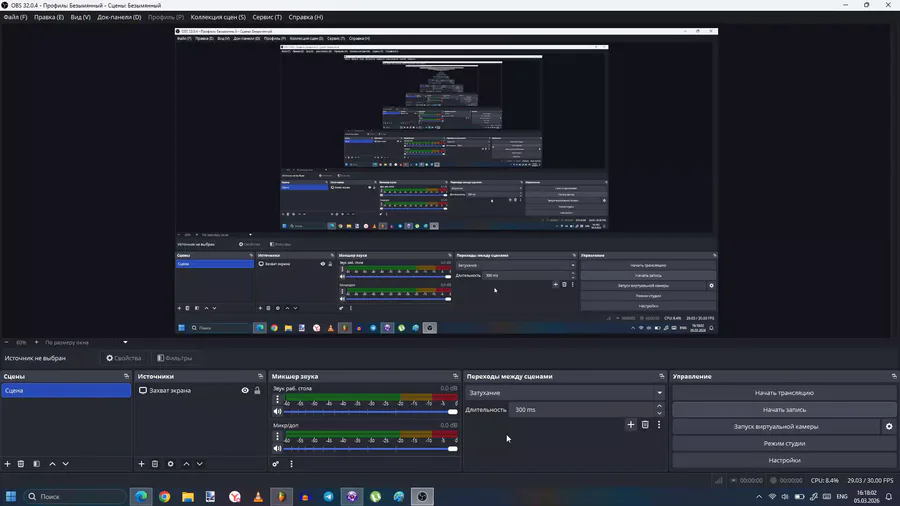Enable Режим студии button
This screenshot has width=900, height=506.
tap(784, 443)
